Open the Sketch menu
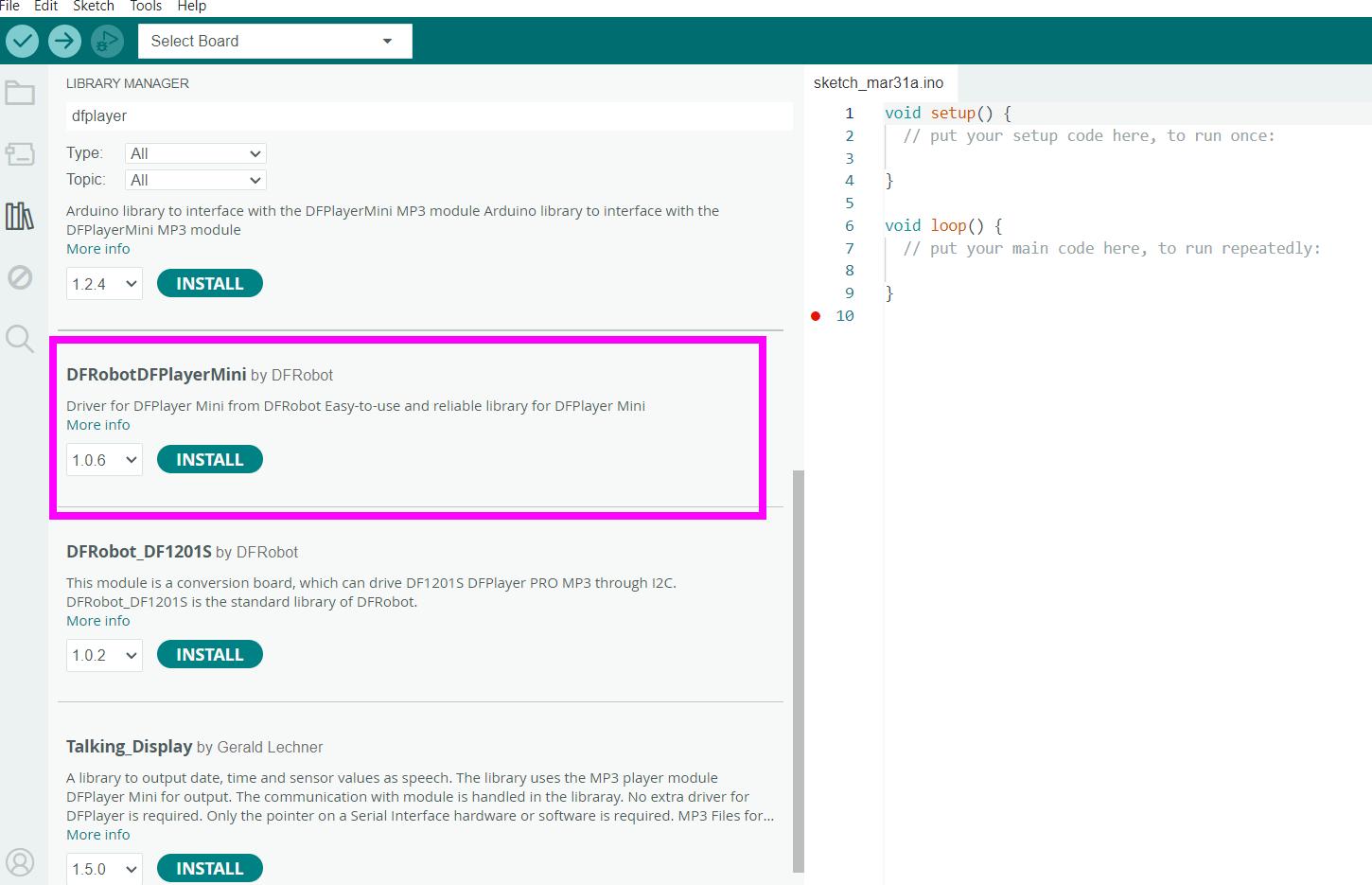The height and width of the screenshot is (885, 1372). click(94, 6)
